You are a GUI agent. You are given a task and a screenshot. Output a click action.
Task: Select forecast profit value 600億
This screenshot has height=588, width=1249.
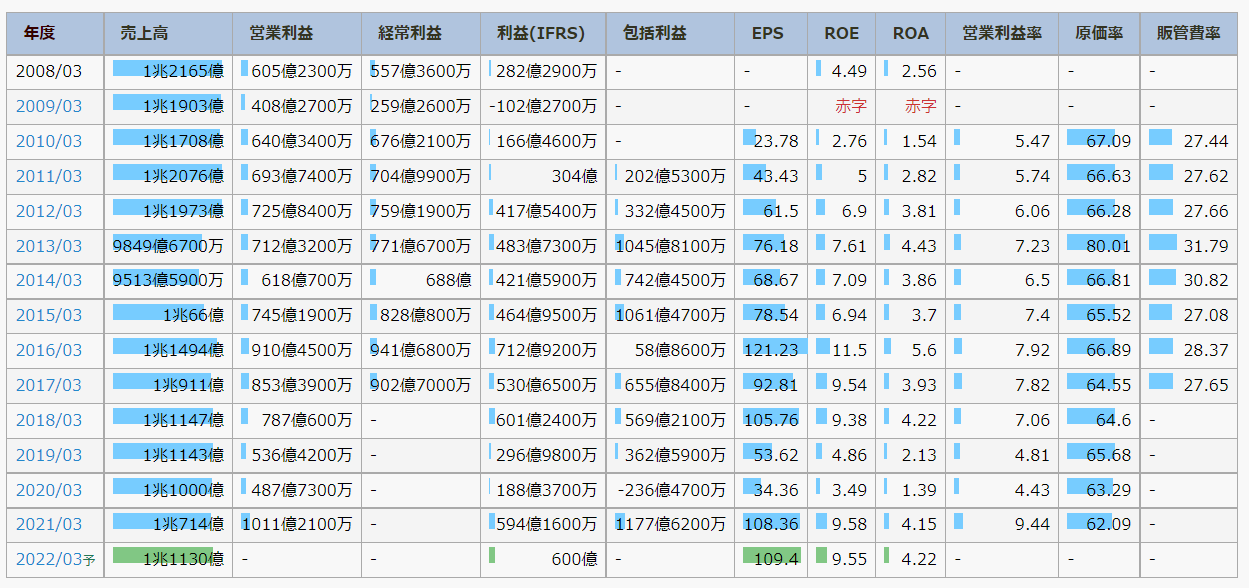tap(574, 559)
